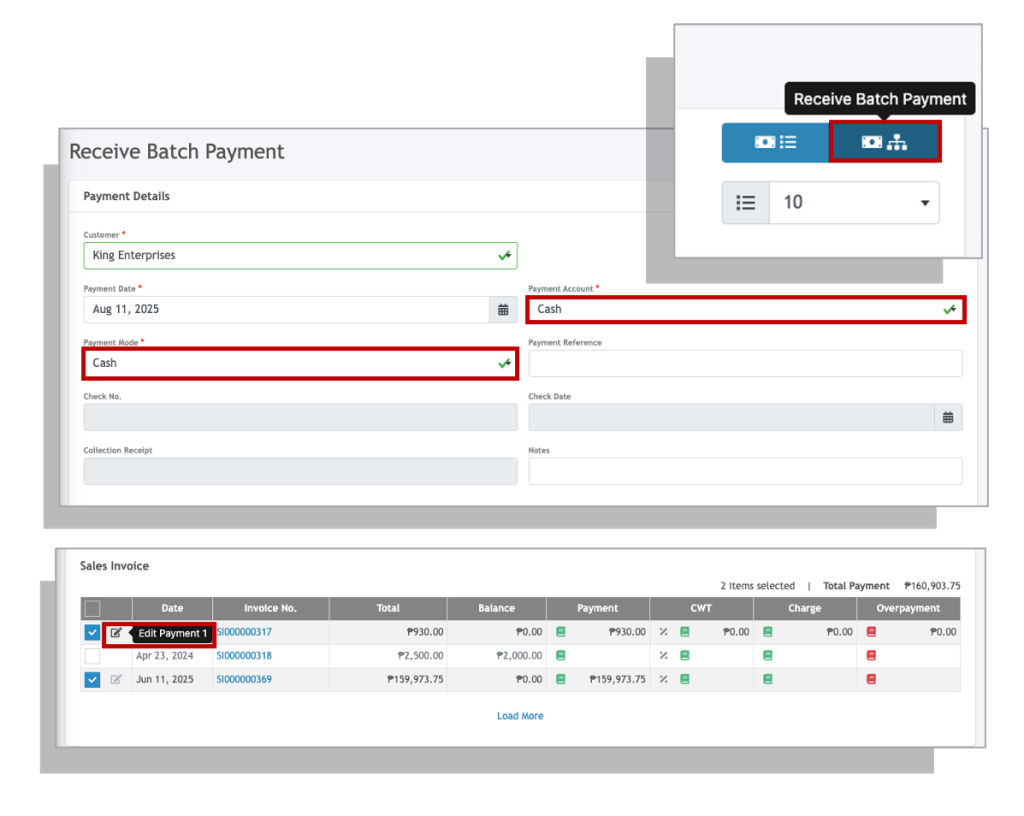Click the Payment Date field Aug 11, 2025
The width and height of the screenshot is (1024, 816).
287,309
